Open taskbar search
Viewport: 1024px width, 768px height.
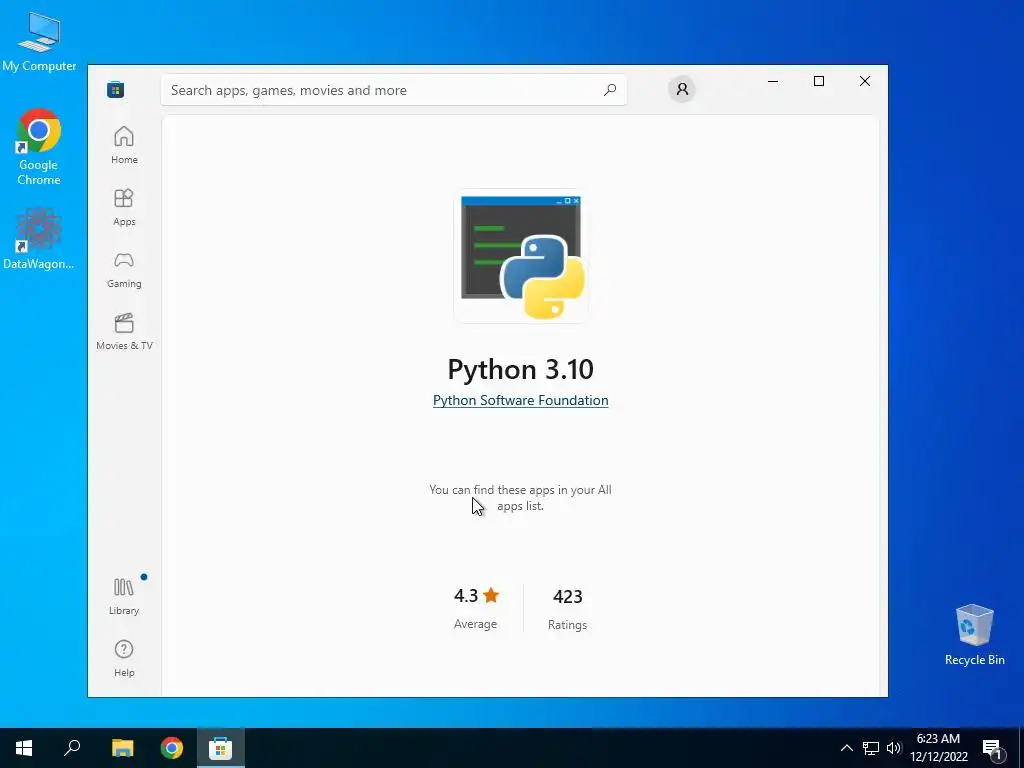click(72, 748)
